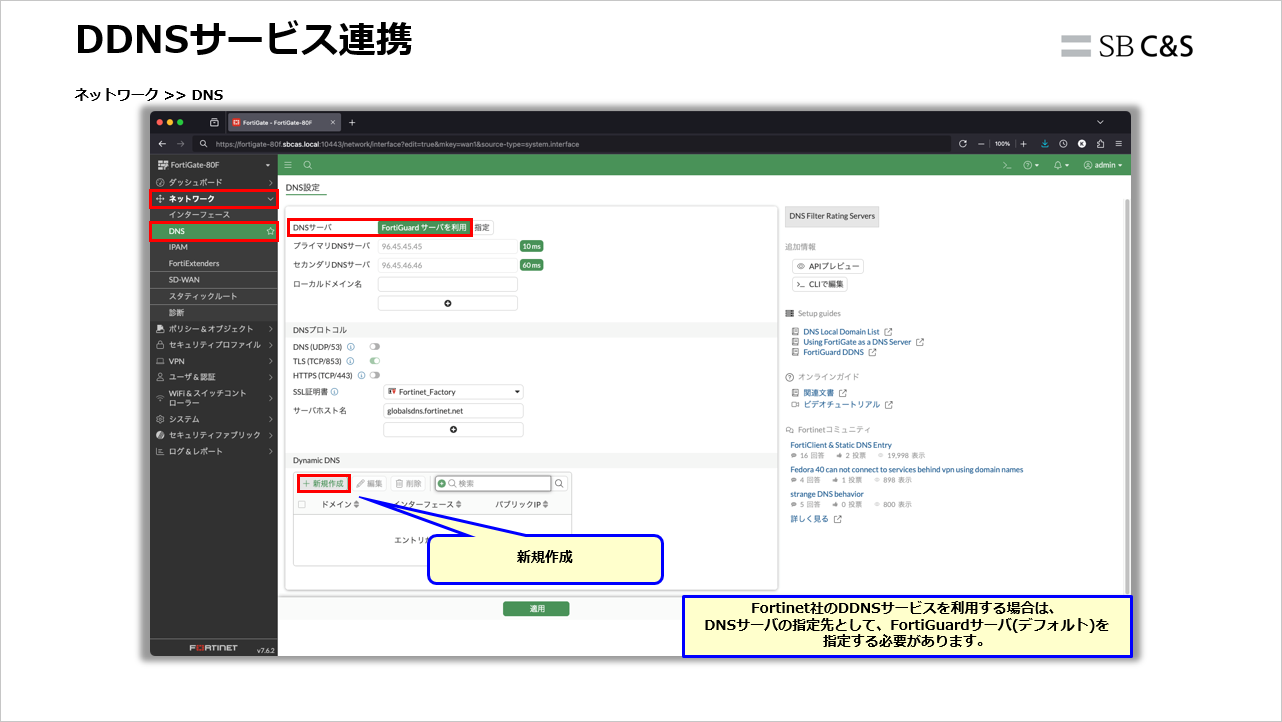Viewport: 1282px width, 722px height.
Task: Click the browser extensions icon
Action: tap(1100, 144)
